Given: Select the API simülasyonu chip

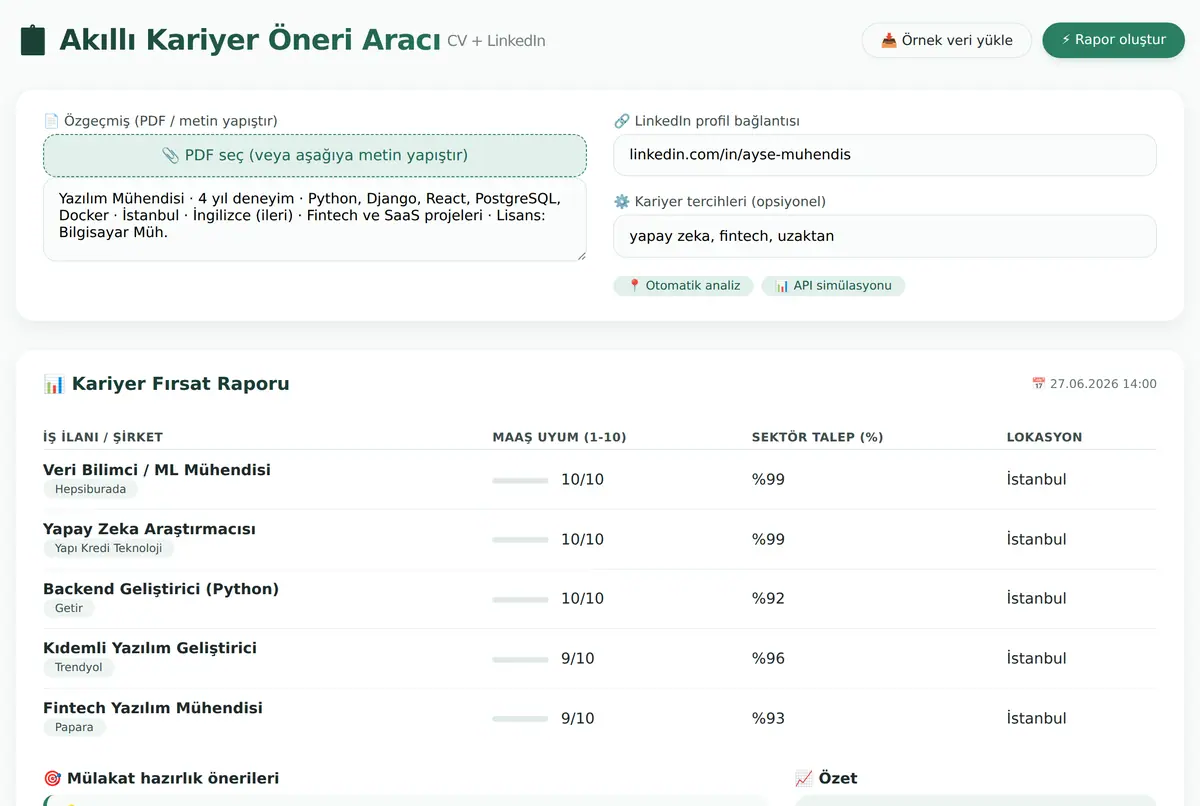Looking at the screenshot, I should point(833,286).
